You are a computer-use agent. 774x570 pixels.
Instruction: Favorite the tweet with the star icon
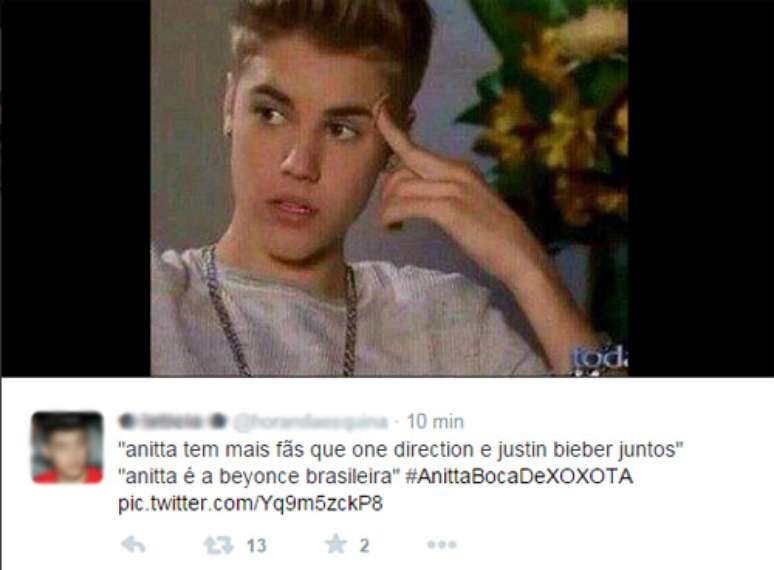tap(336, 544)
